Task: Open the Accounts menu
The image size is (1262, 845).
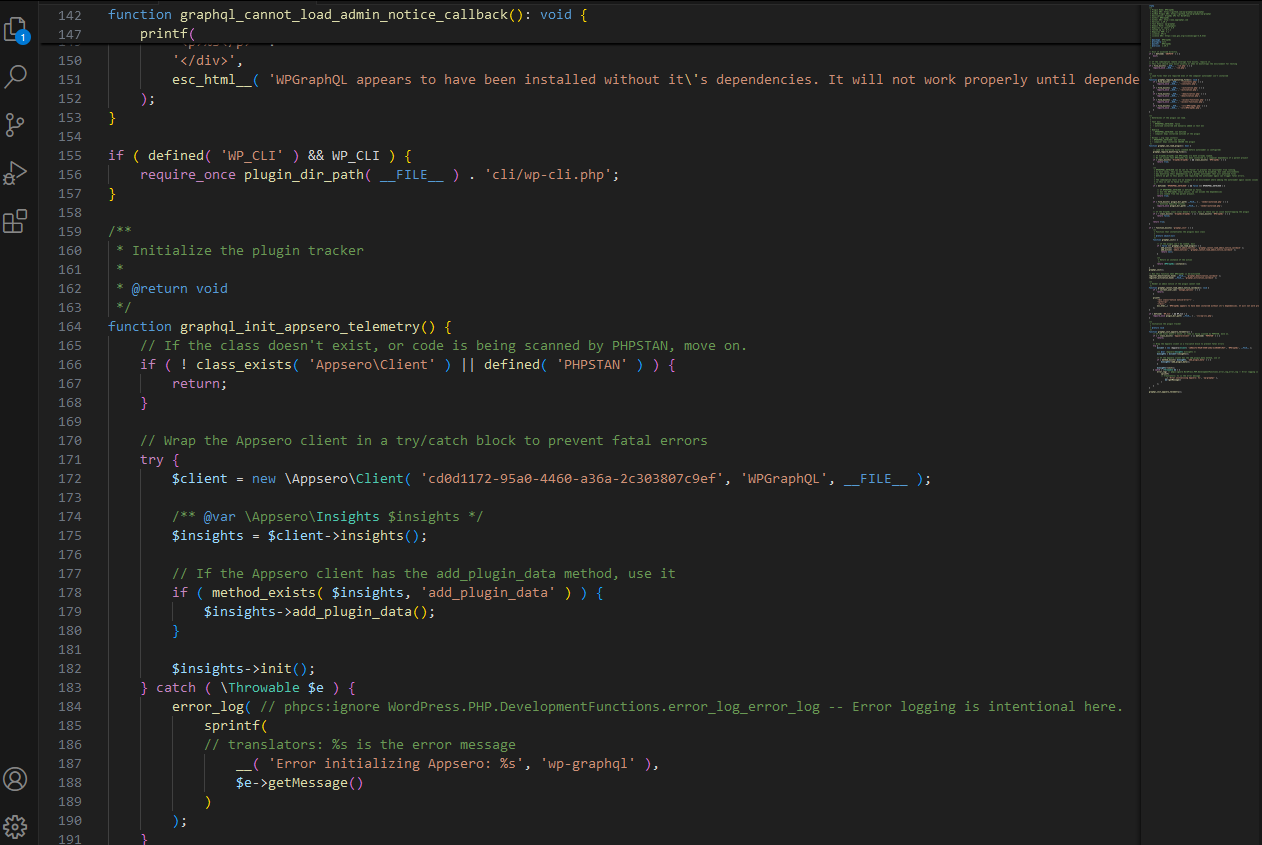Action: [x=16, y=778]
